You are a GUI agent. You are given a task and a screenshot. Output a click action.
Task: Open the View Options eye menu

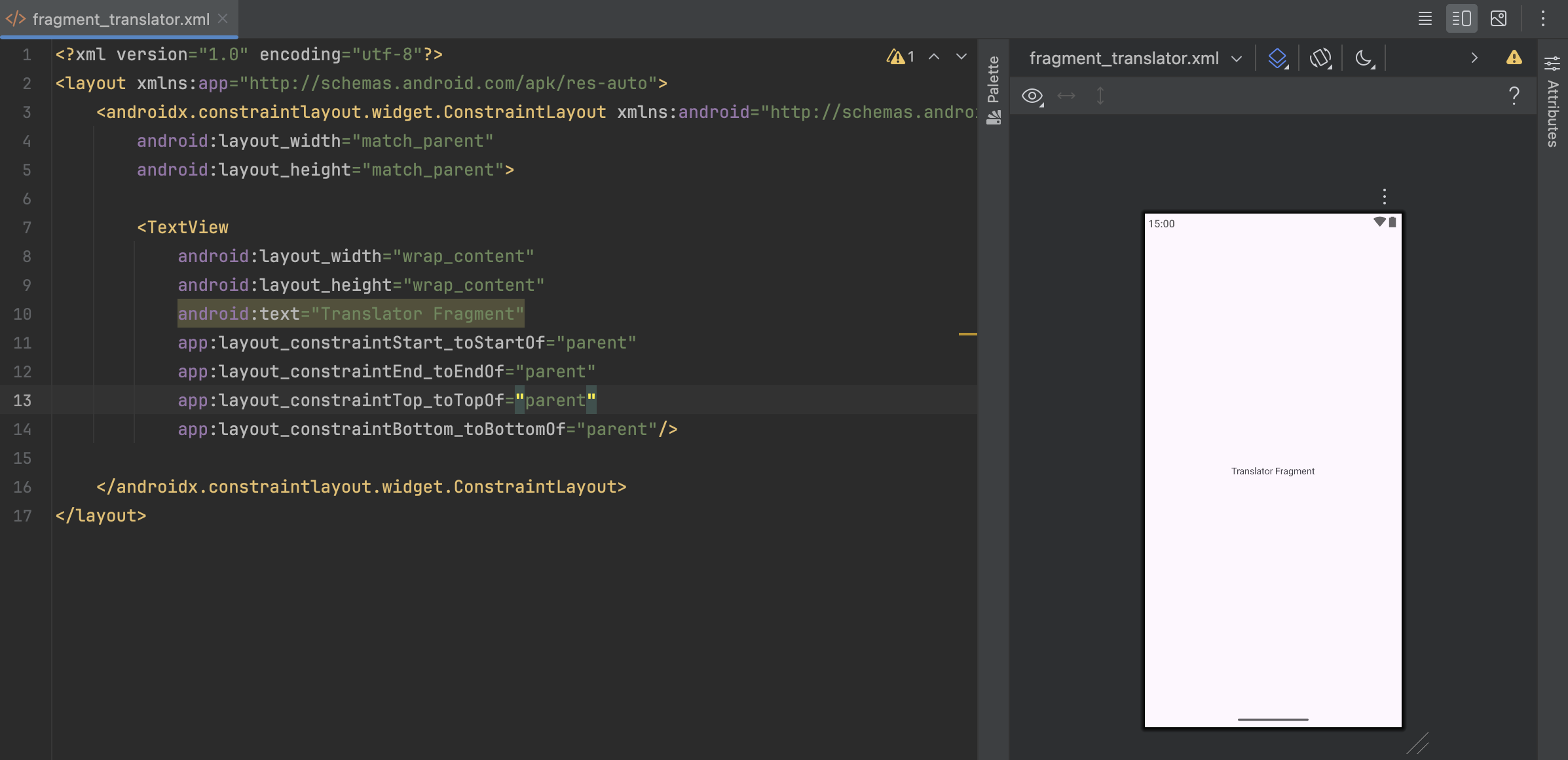tap(1032, 96)
